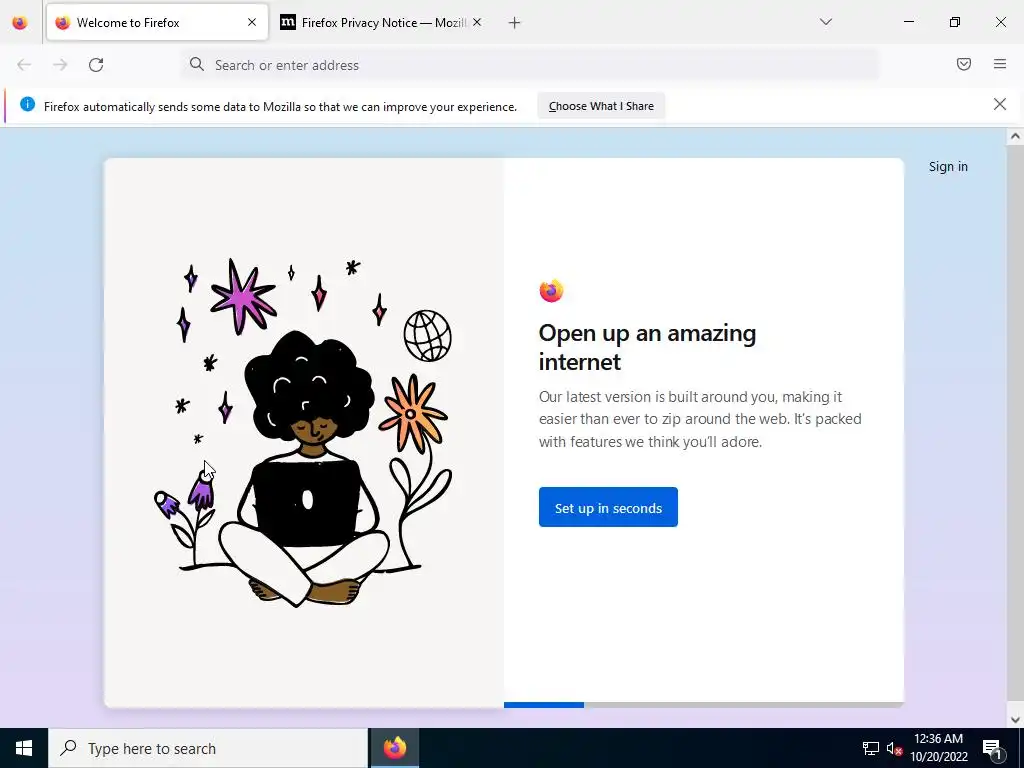This screenshot has height=768, width=1024.
Task: Go forward one page
Action: [x=60, y=65]
